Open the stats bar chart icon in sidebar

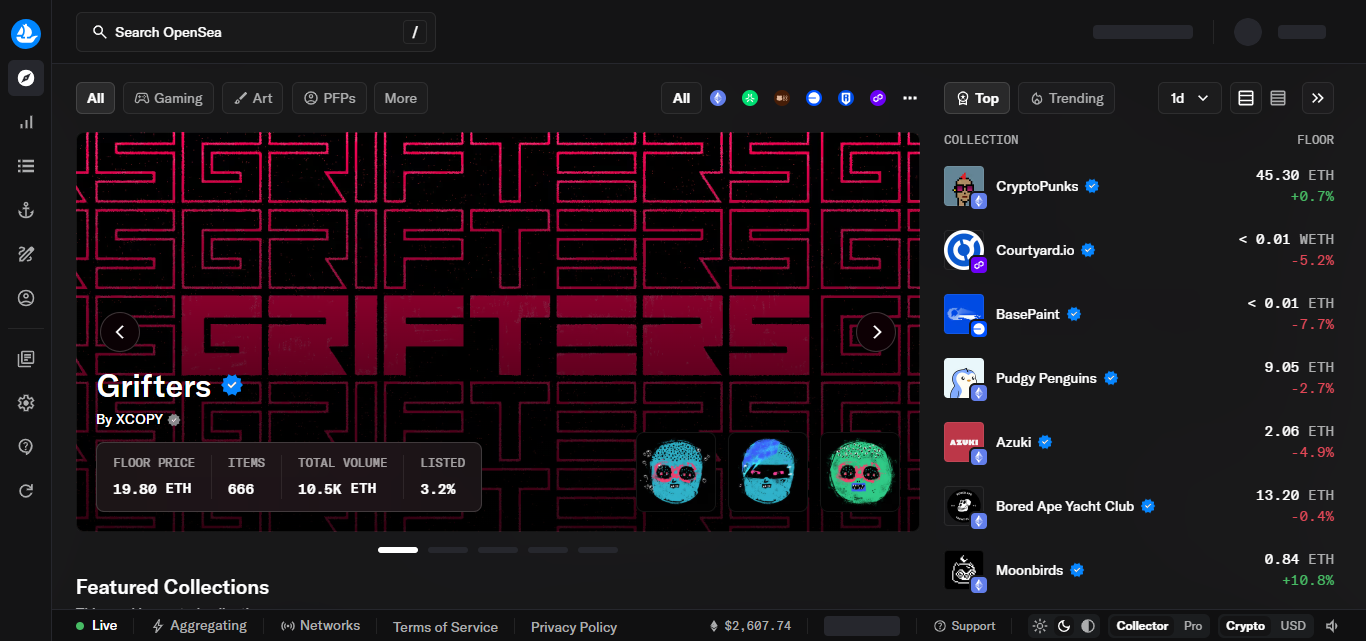tap(26, 122)
